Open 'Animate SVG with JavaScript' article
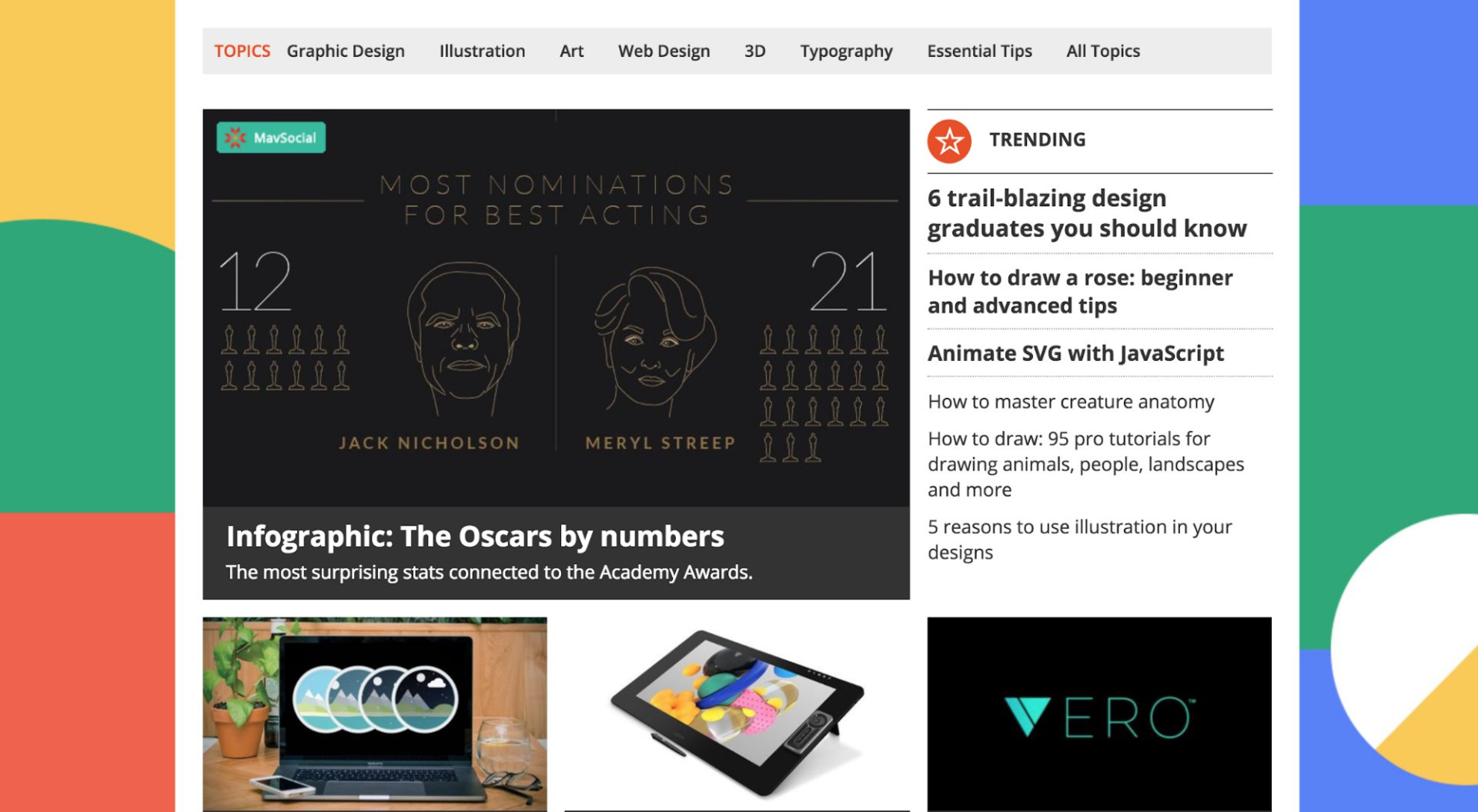 [x=1075, y=353]
